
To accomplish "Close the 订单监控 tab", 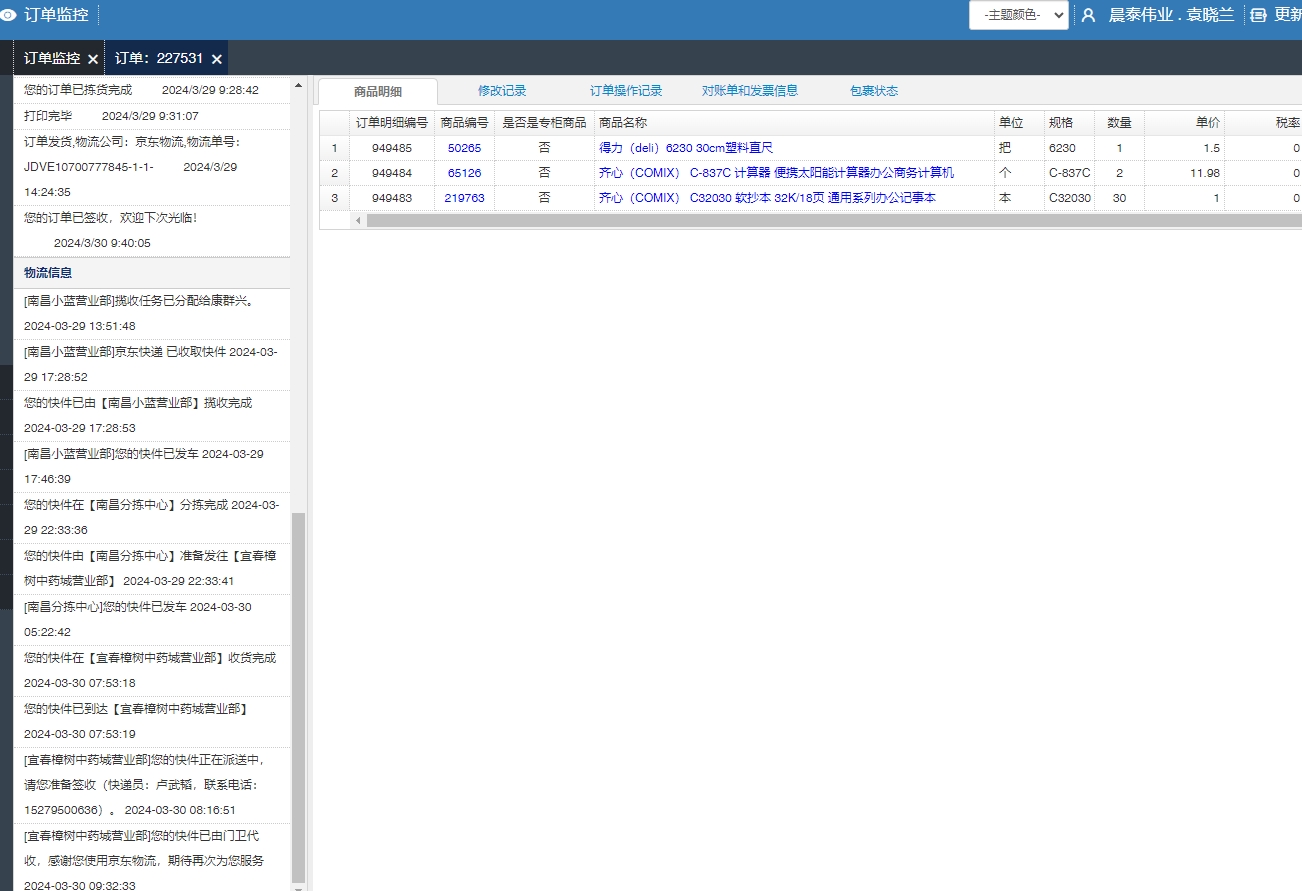I will point(93,59).
